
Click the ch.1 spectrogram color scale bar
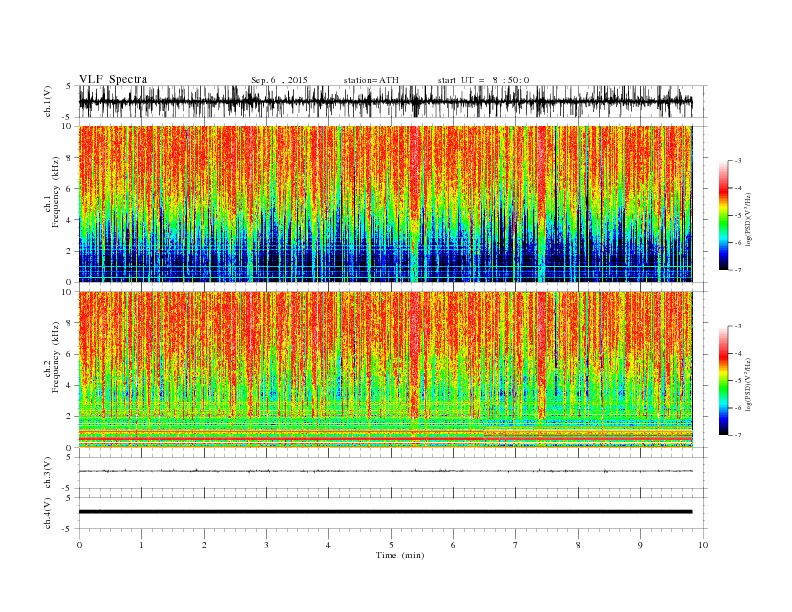[x=723, y=216]
